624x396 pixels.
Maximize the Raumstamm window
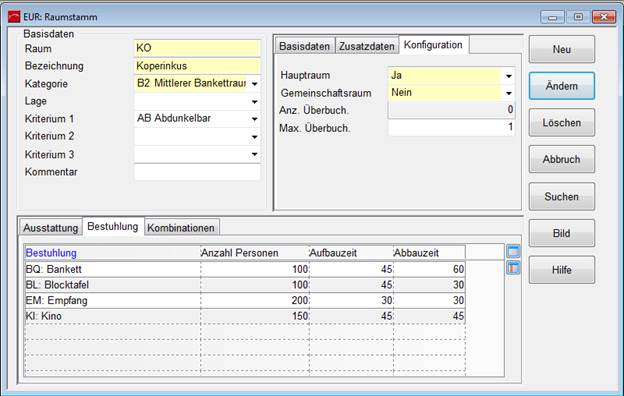click(578, 17)
